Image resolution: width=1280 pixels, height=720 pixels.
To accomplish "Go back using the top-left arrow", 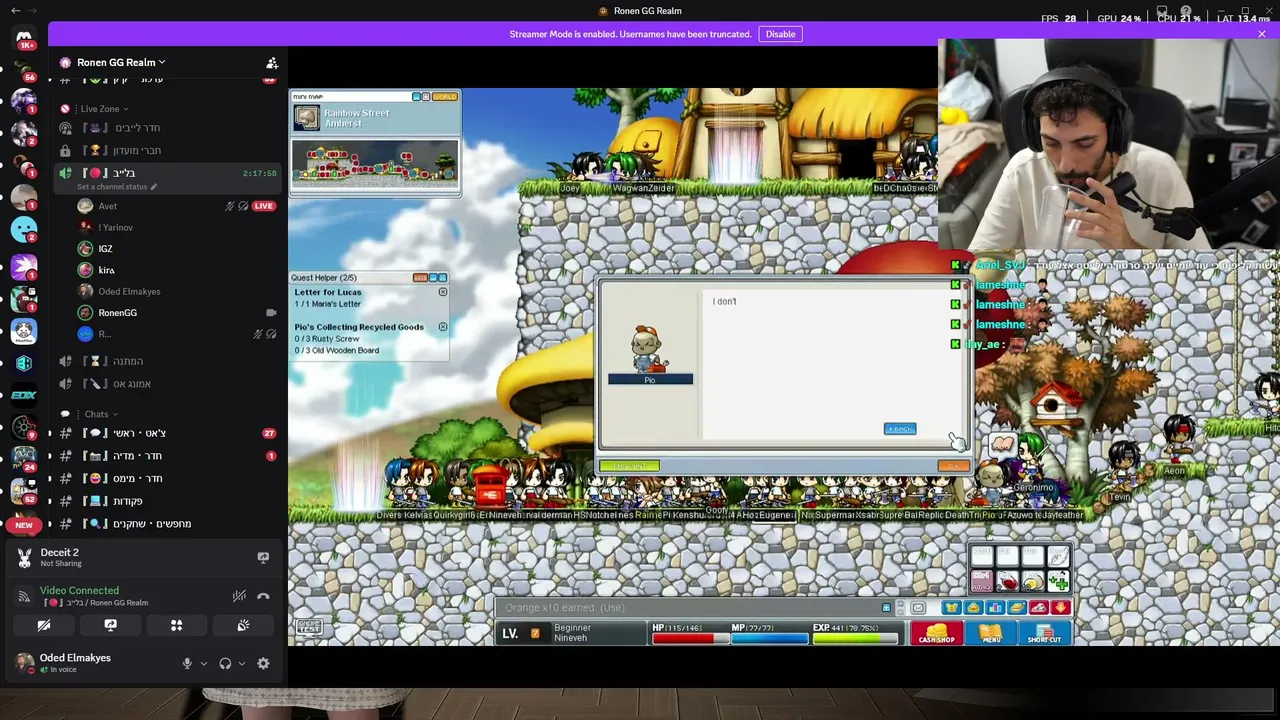I will pos(15,11).
